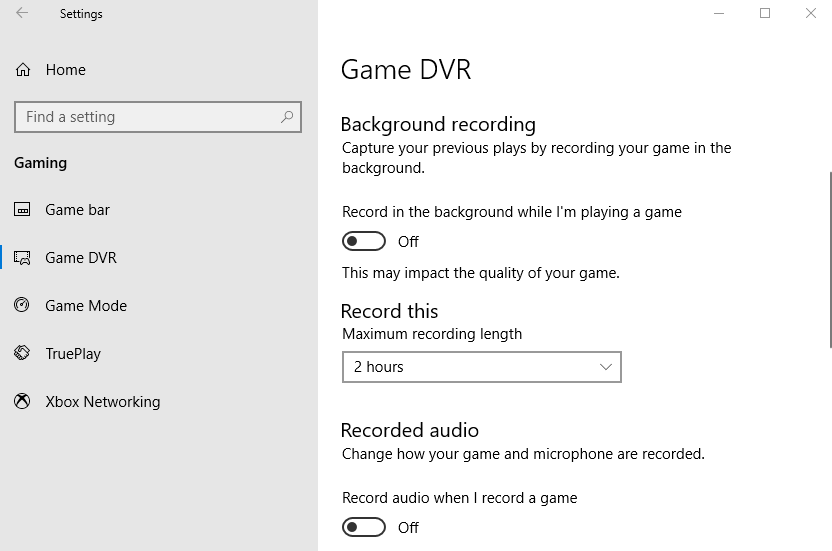Open the TruePlay section
Viewport: 832px width, 551px height.
click(159, 354)
